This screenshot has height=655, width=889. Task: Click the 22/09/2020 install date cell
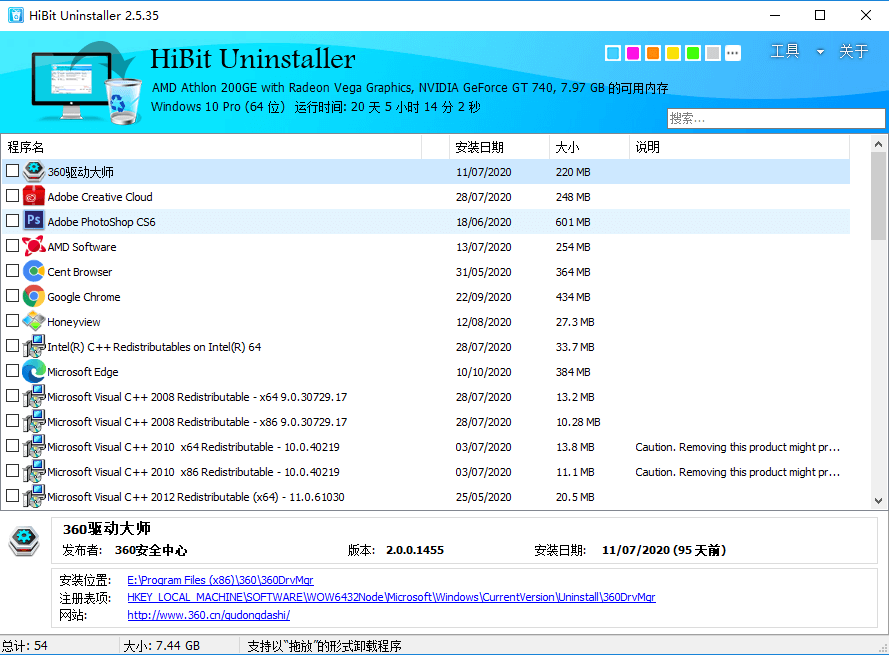click(x=484, y=297)
